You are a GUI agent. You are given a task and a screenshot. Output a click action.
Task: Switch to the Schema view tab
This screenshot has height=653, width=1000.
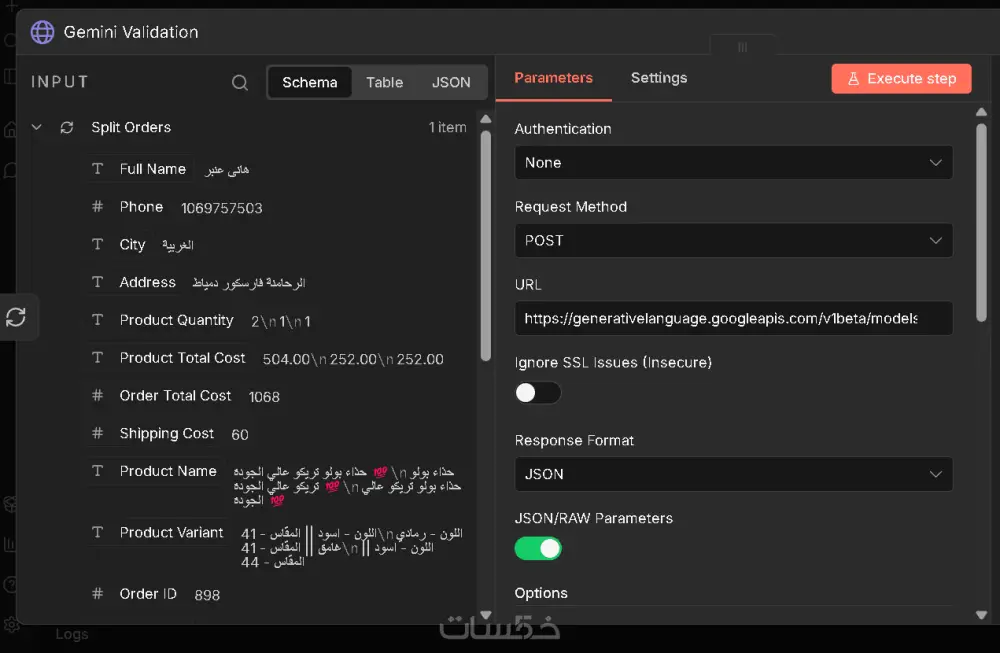point(309,82)
